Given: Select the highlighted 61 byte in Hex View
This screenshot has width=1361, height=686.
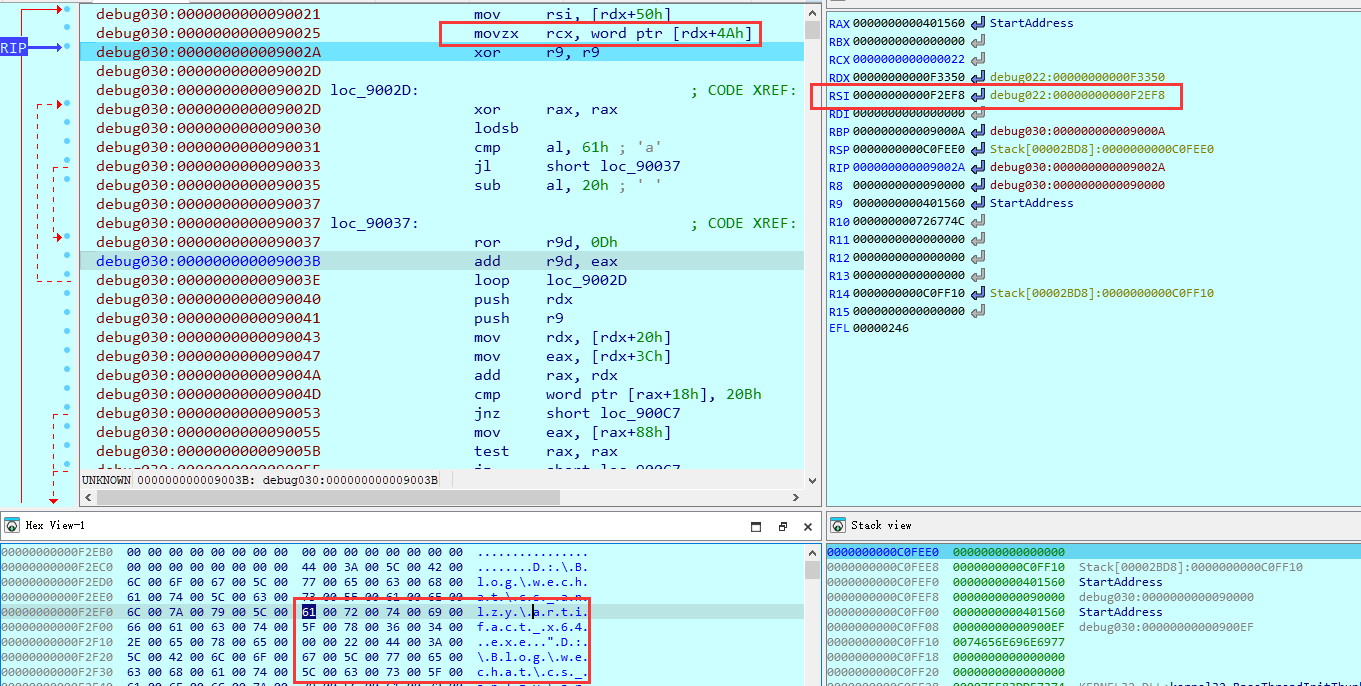Looking at the screenshot, I should tap(309, 611).
